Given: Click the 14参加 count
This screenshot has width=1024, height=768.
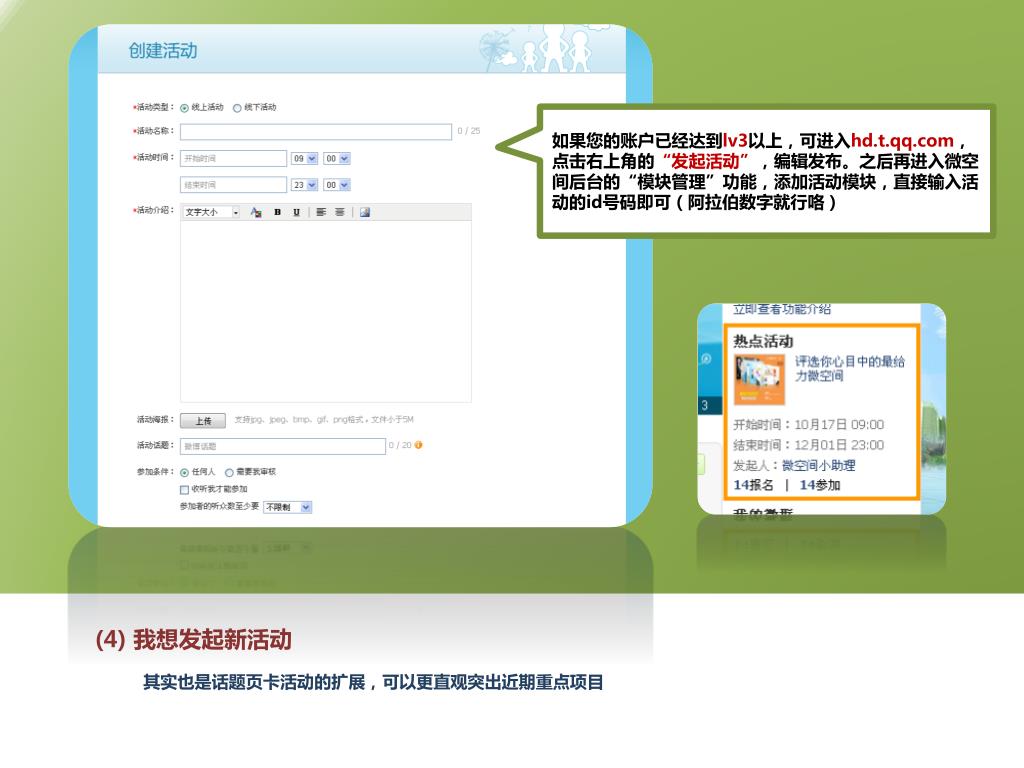Looking at the screenshot, I should tap(820, 485).
